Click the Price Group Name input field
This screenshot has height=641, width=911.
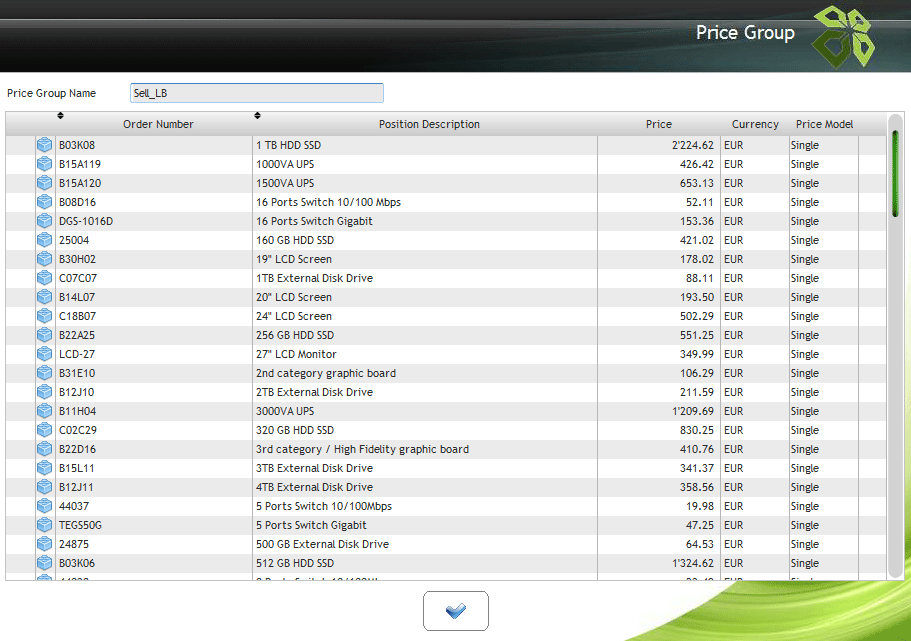[x=256, y=93]
